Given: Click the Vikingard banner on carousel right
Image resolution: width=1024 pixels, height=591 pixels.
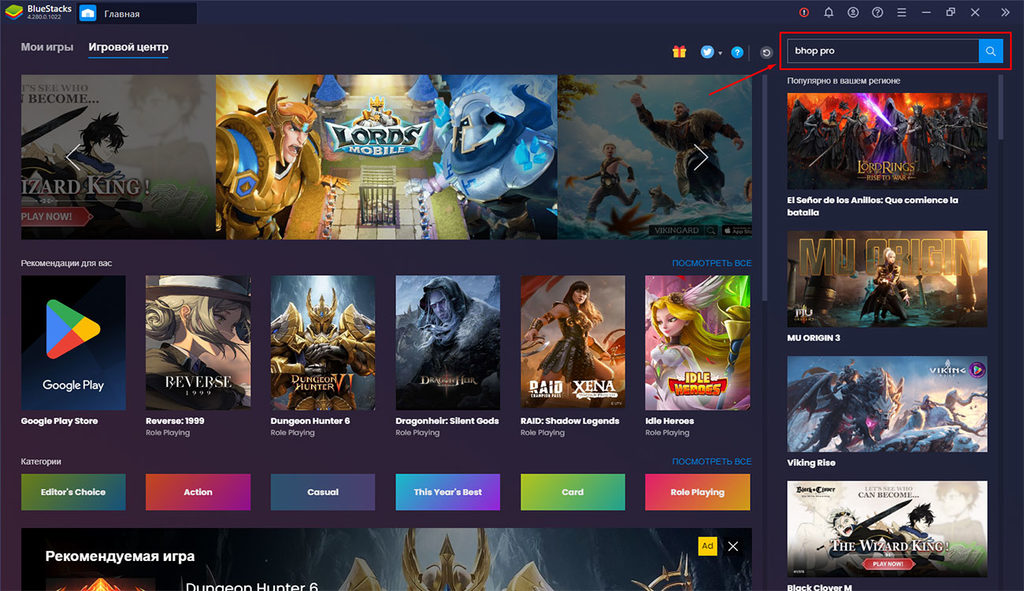Looking at the screenshot, I should point(654,157).
